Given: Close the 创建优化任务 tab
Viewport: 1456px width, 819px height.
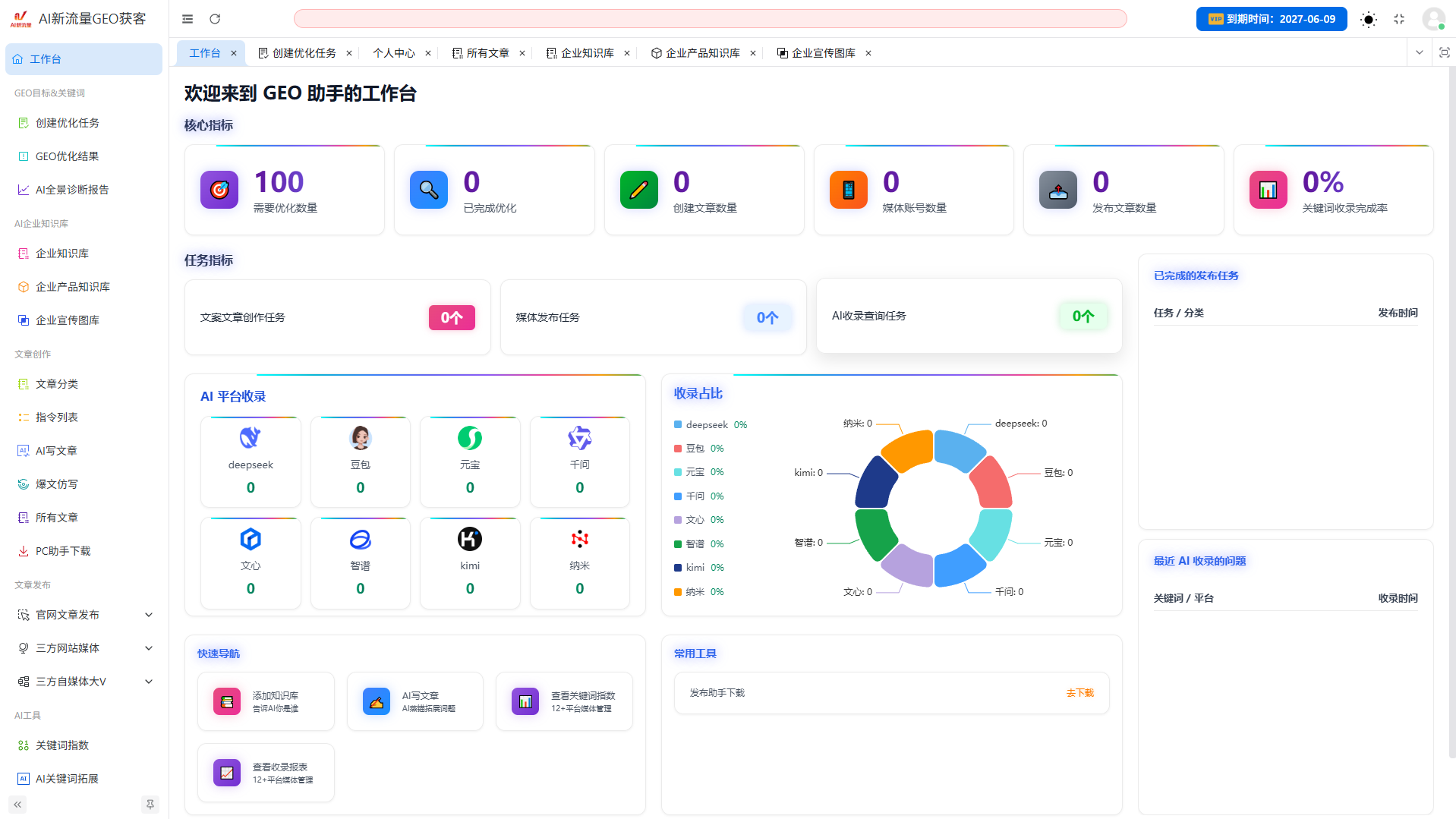Looking at the screenshot, I should 349,53.
